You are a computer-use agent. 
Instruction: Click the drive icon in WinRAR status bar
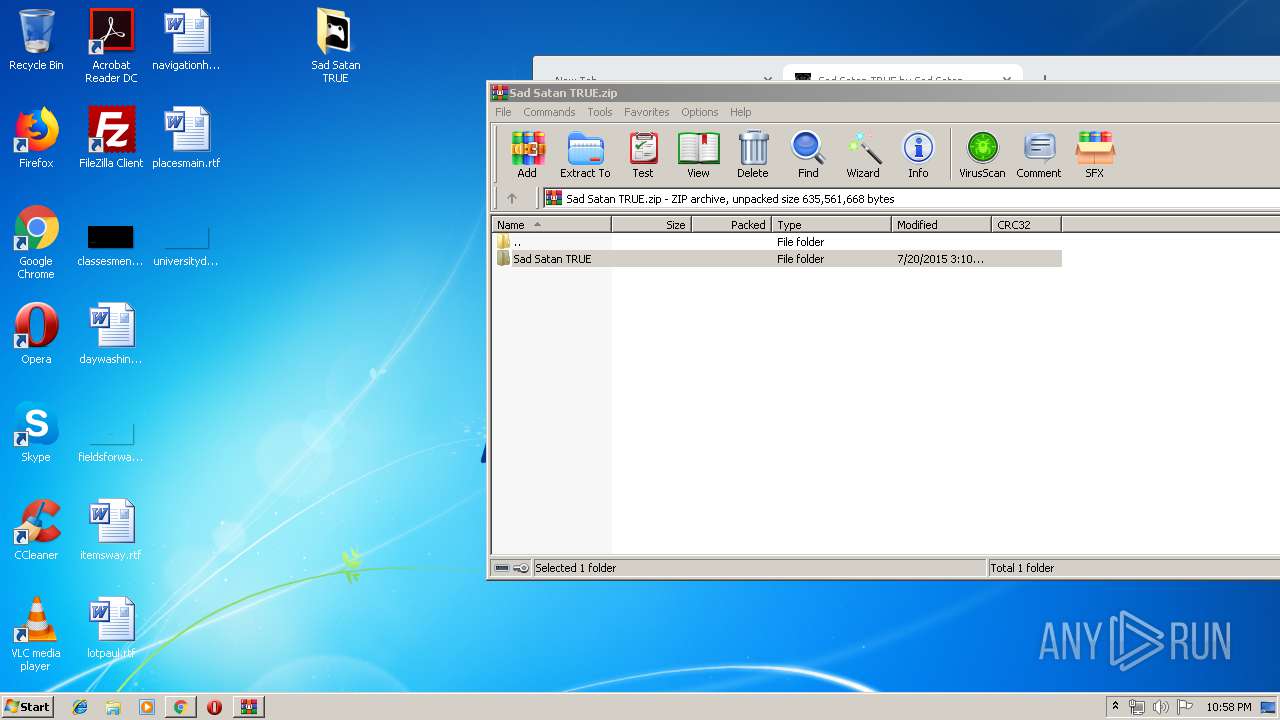point(502,568)
